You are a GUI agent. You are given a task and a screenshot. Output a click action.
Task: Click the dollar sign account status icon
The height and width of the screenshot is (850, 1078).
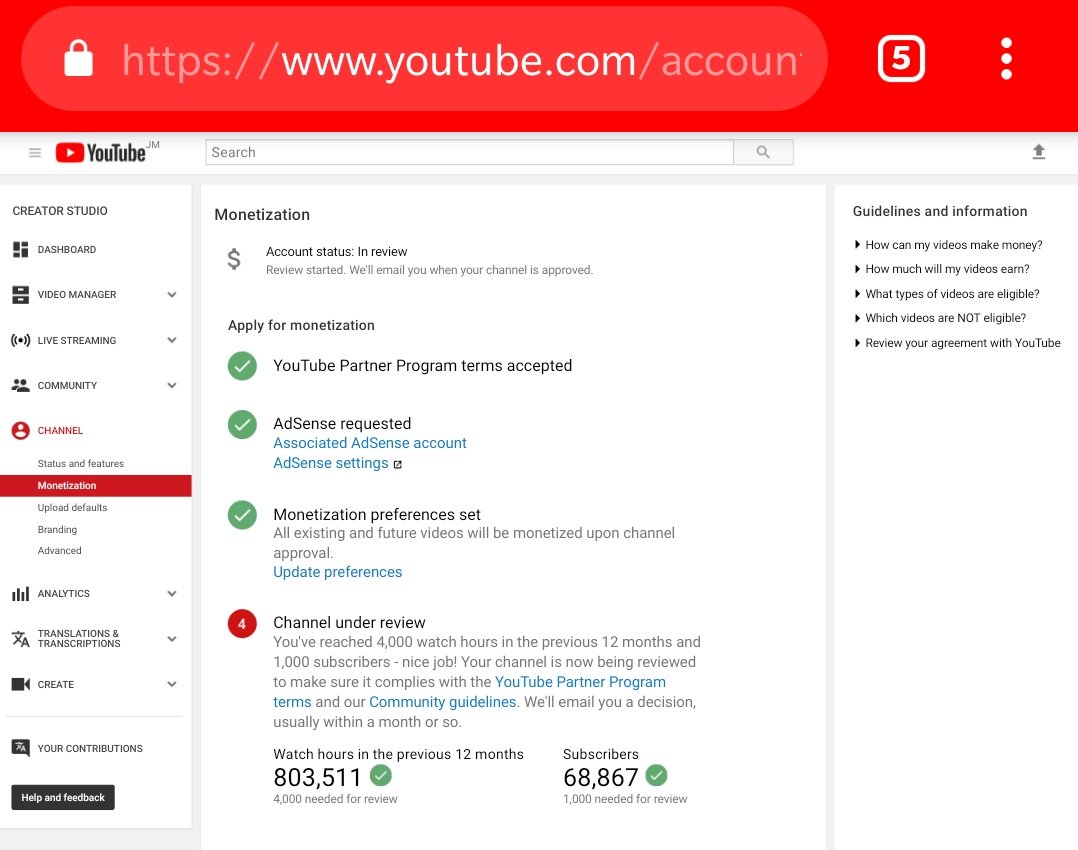tap(234, 259)
